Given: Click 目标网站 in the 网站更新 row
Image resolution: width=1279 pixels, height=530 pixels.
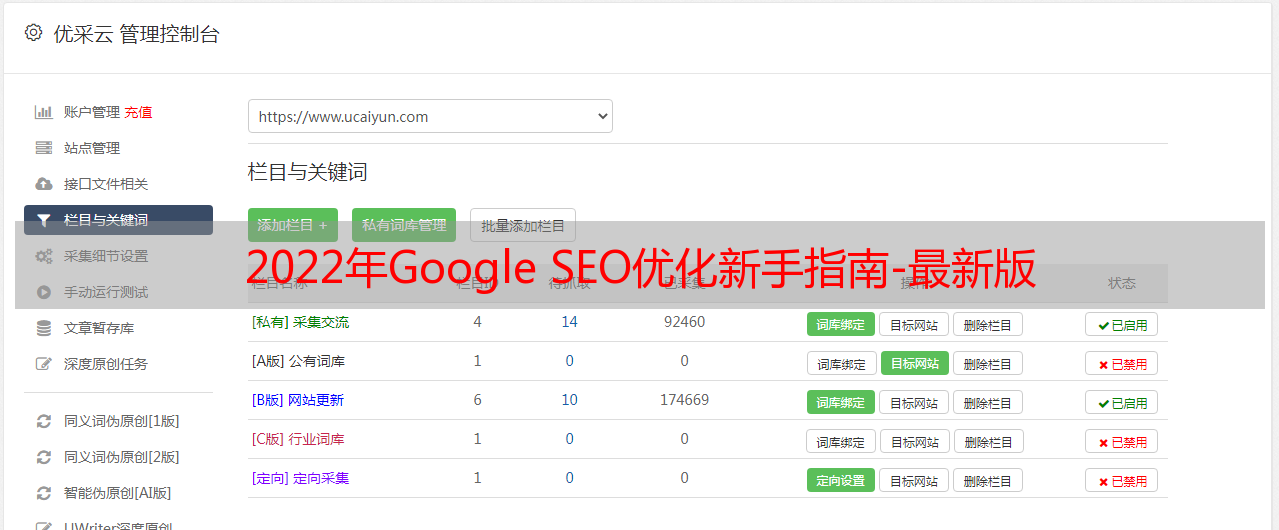Looking at the screenshot, I should 914,402.
